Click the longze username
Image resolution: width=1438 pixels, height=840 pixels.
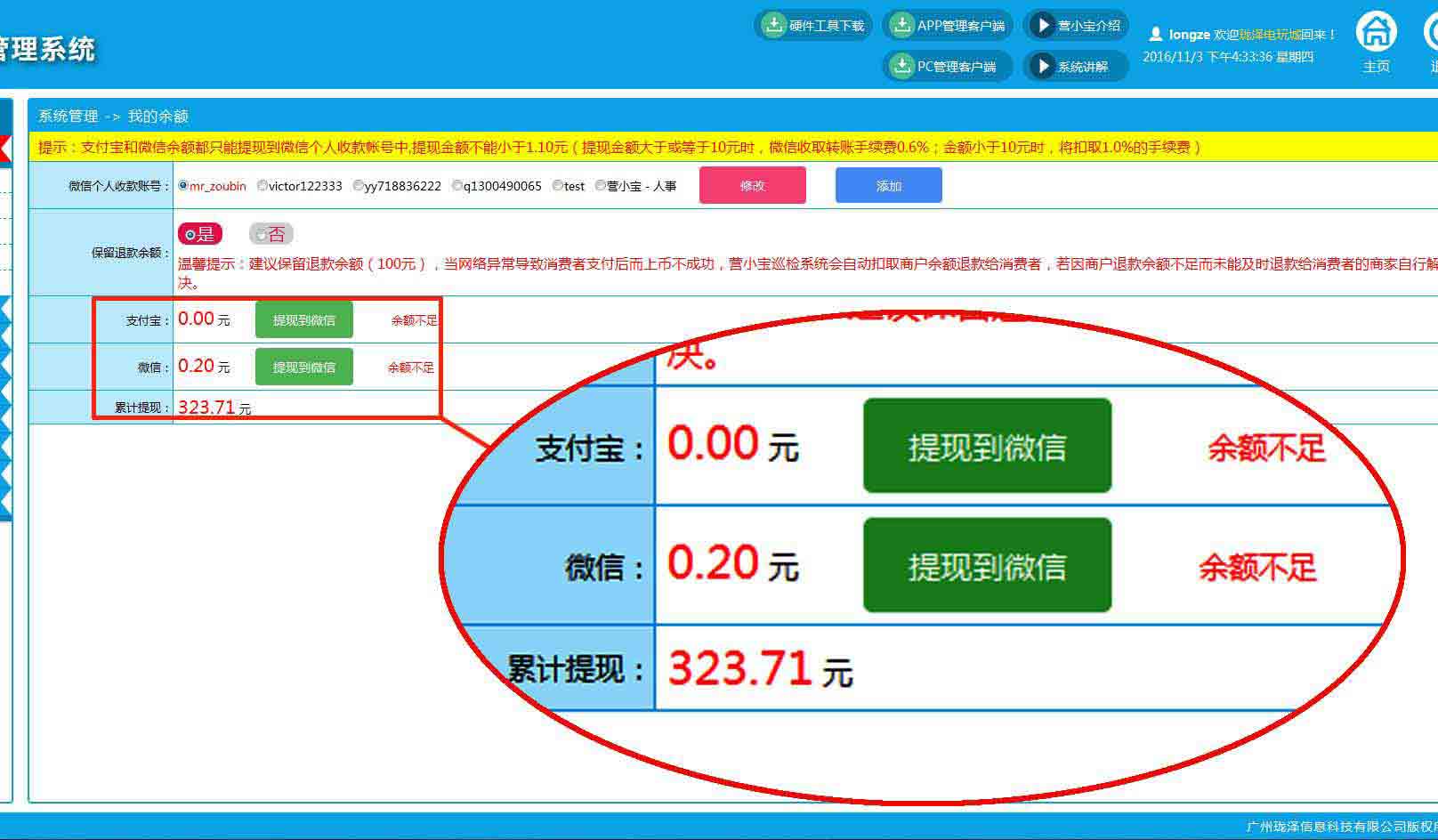point(1189,35)
